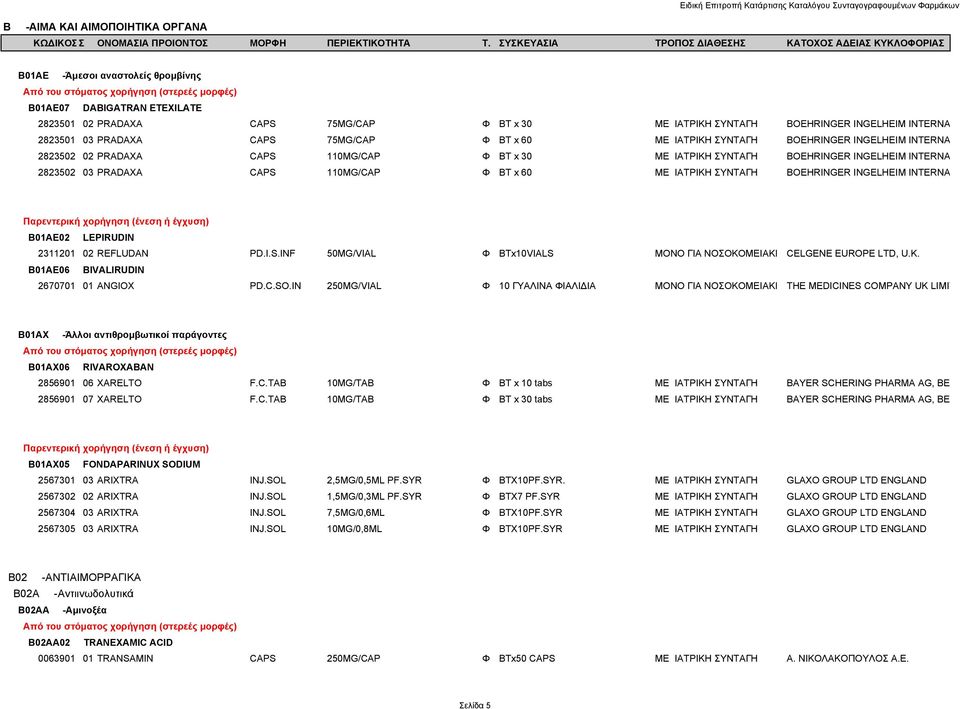Click THE MEDICINES COMPANY UK holder
The width and height of the screenshot is (960, 709).
tap(868, 286)
